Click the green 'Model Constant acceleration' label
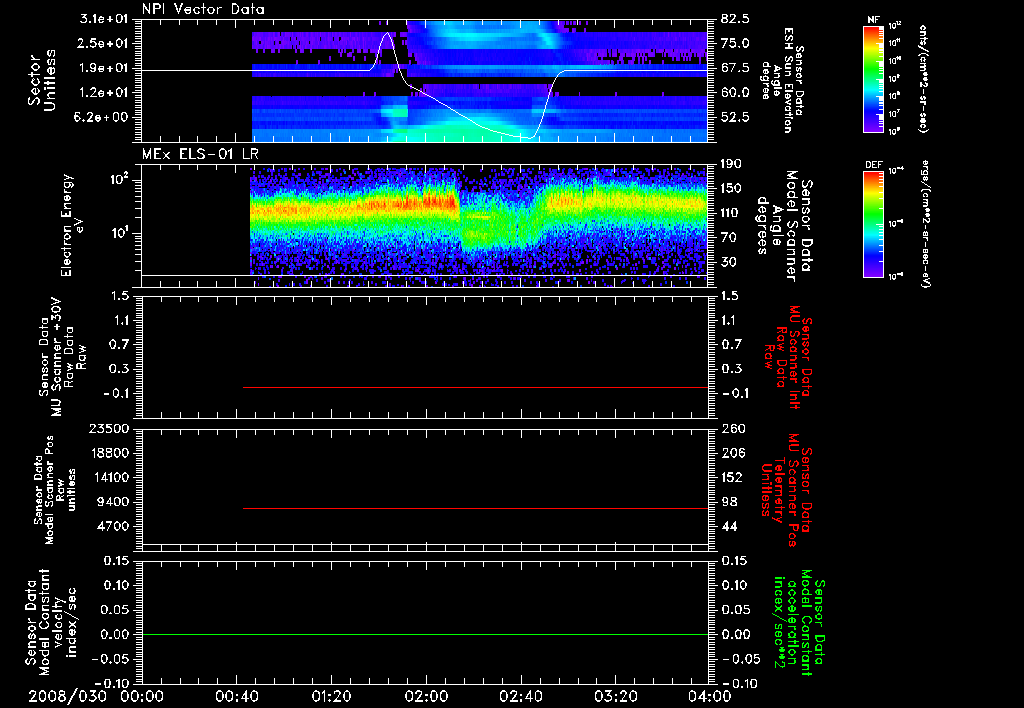The width and height of the screenshot is (1024, 708). click(798, 622)
